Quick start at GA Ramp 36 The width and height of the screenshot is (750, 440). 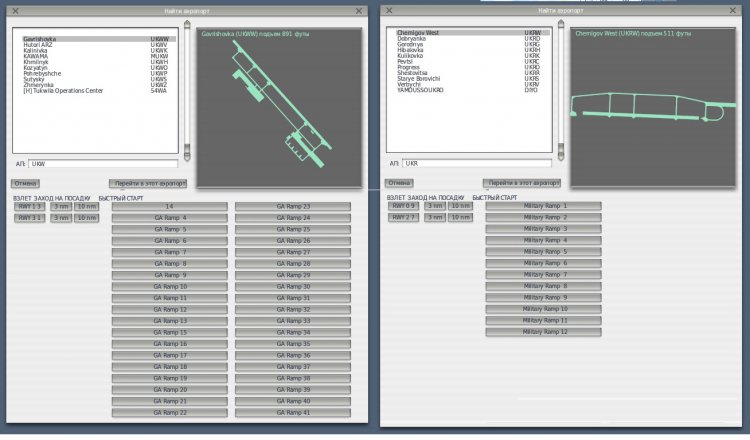coord(293,356)
